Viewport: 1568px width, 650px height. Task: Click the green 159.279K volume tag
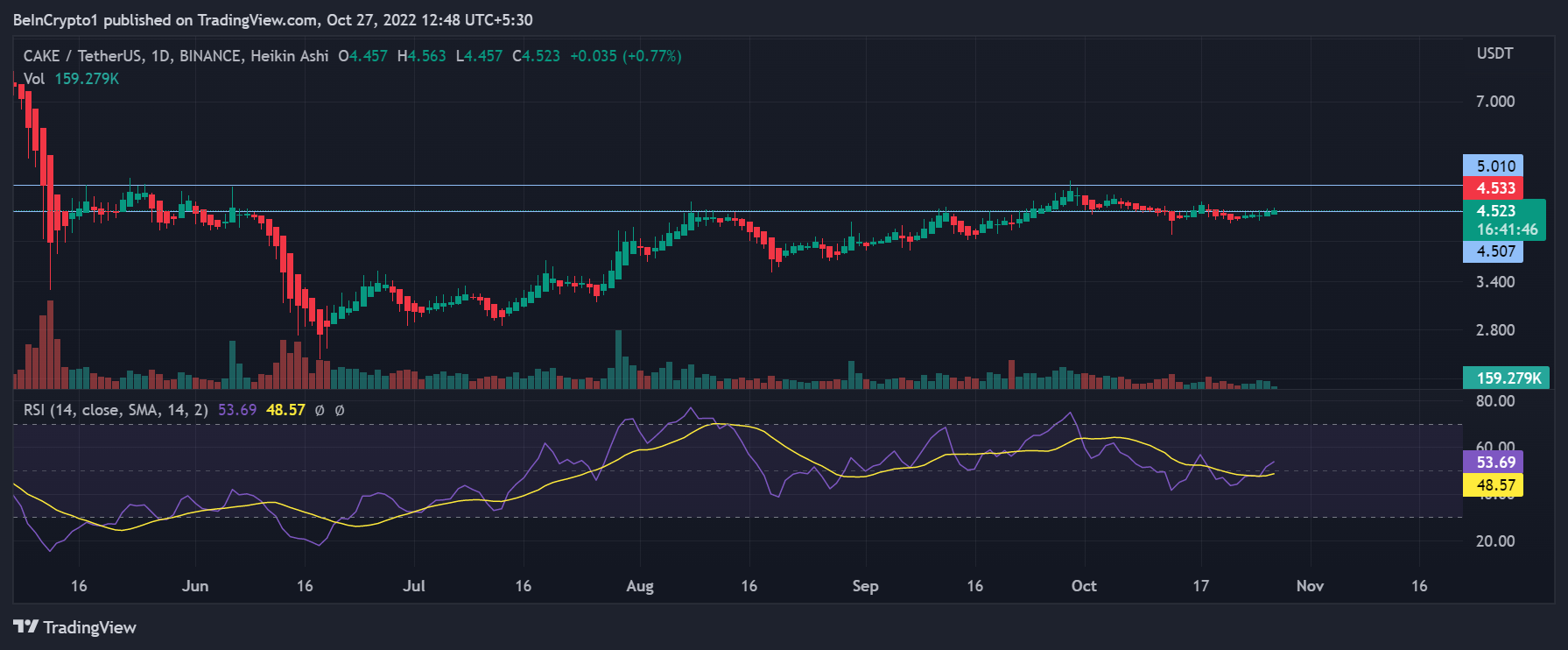click(x=1506, y=378)
